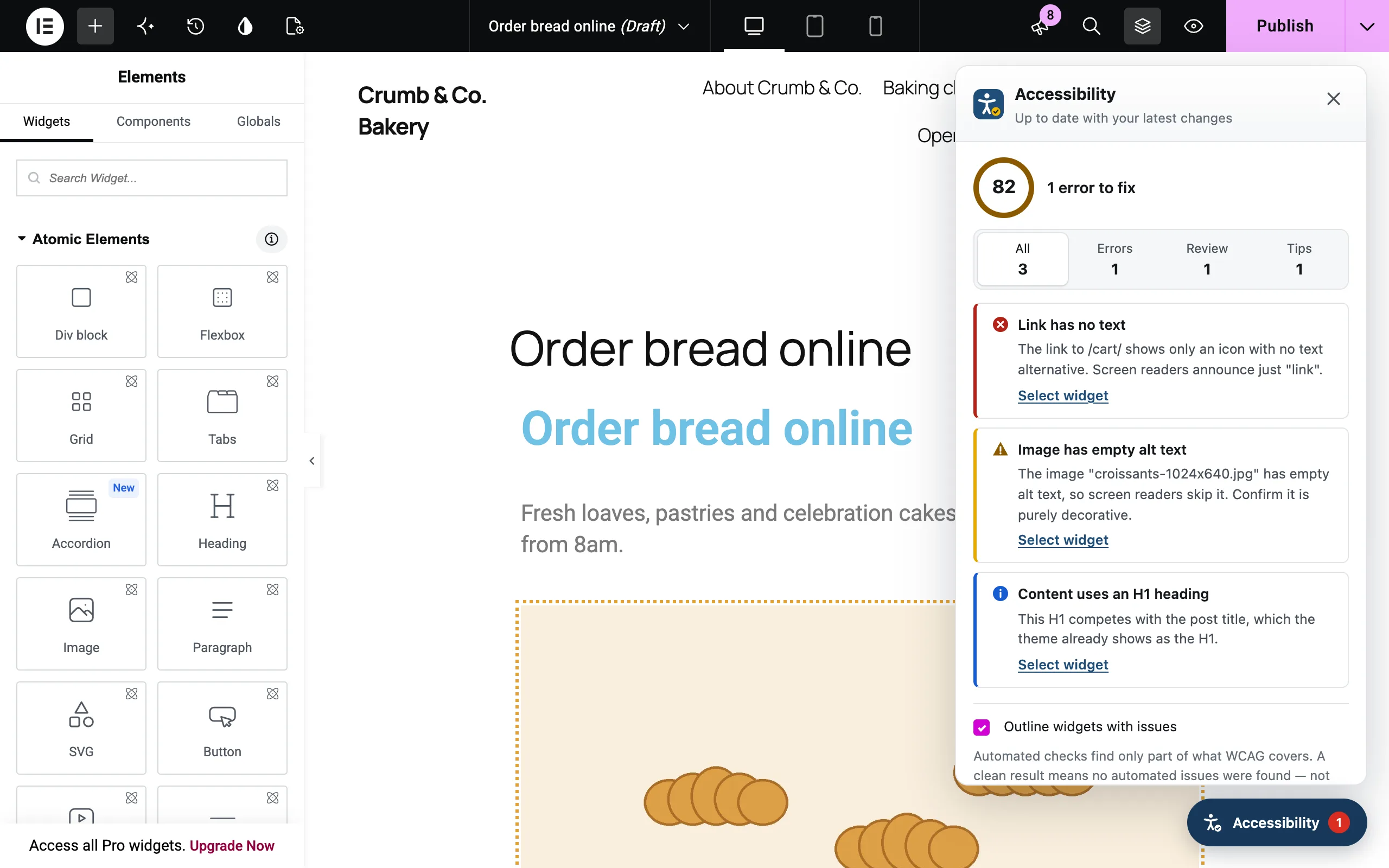Screen dimensions: 1389x868
Task: Click the Link has no text title
Action: click(1071, 325)
